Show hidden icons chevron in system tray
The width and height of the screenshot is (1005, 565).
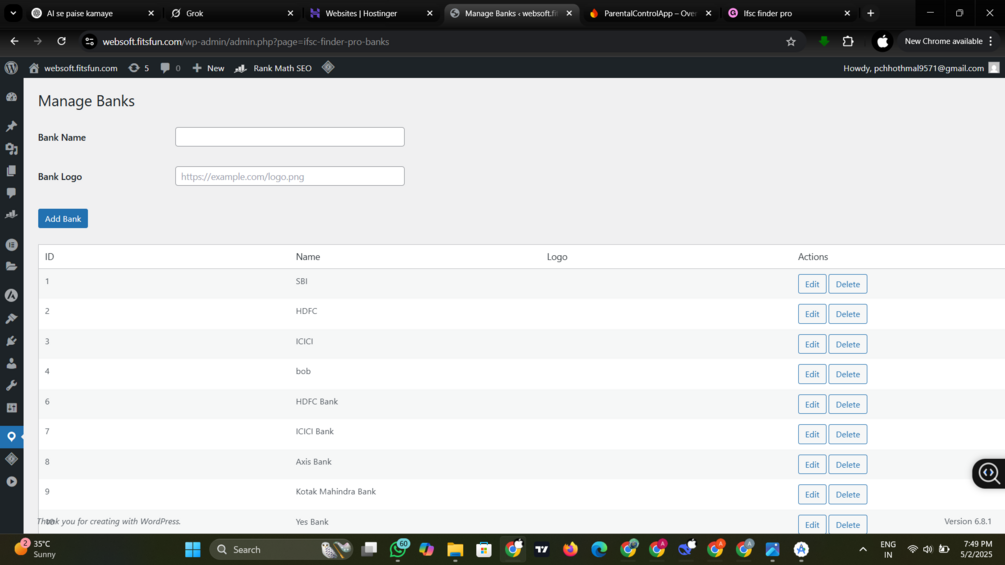[863, 550]
